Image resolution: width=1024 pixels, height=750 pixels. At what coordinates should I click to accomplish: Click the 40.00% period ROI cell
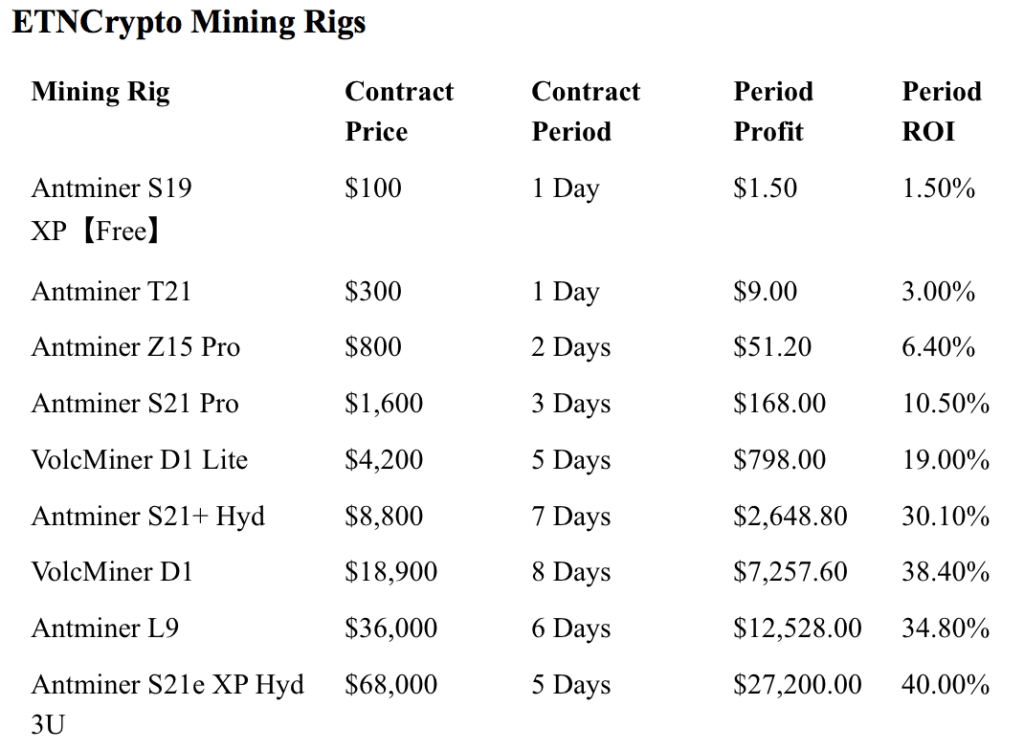click(945, 685)
